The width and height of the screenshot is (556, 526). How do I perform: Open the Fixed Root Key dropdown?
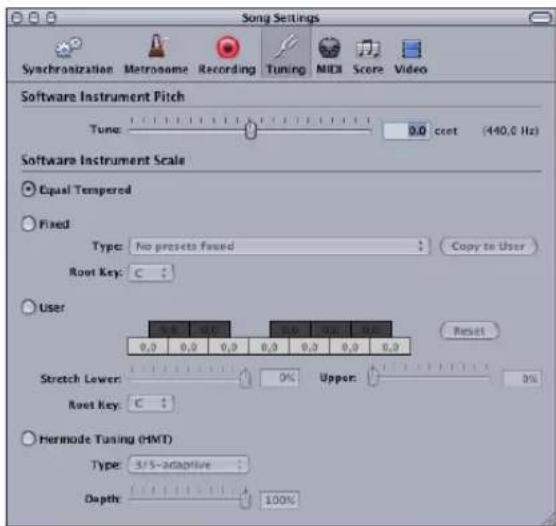click(x=151, y=273)
